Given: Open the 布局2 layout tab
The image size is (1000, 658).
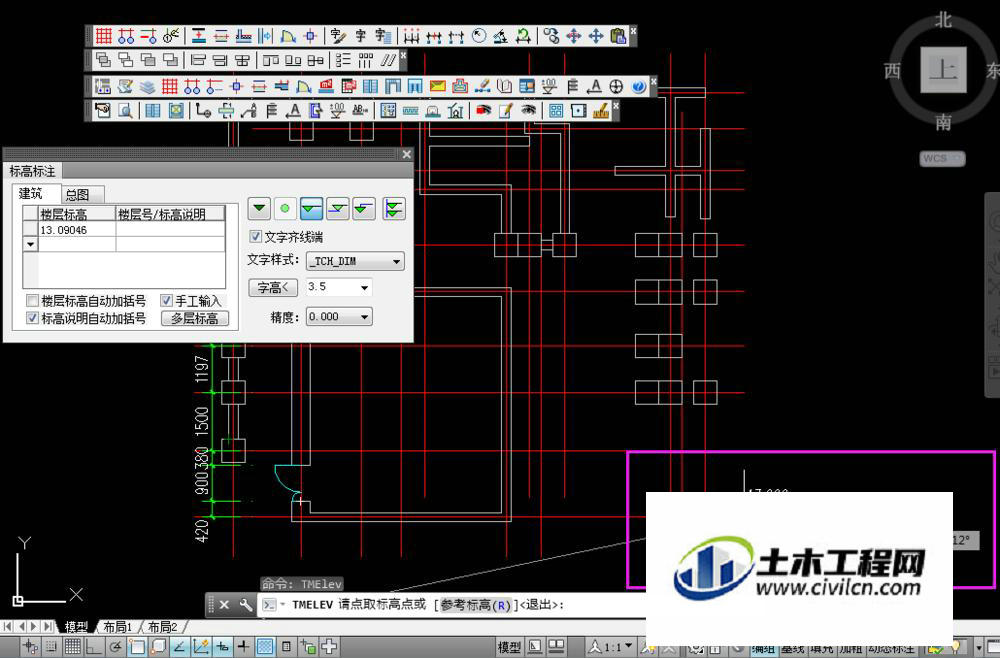Looking at the screenshot, I should [x=163, y=627].
